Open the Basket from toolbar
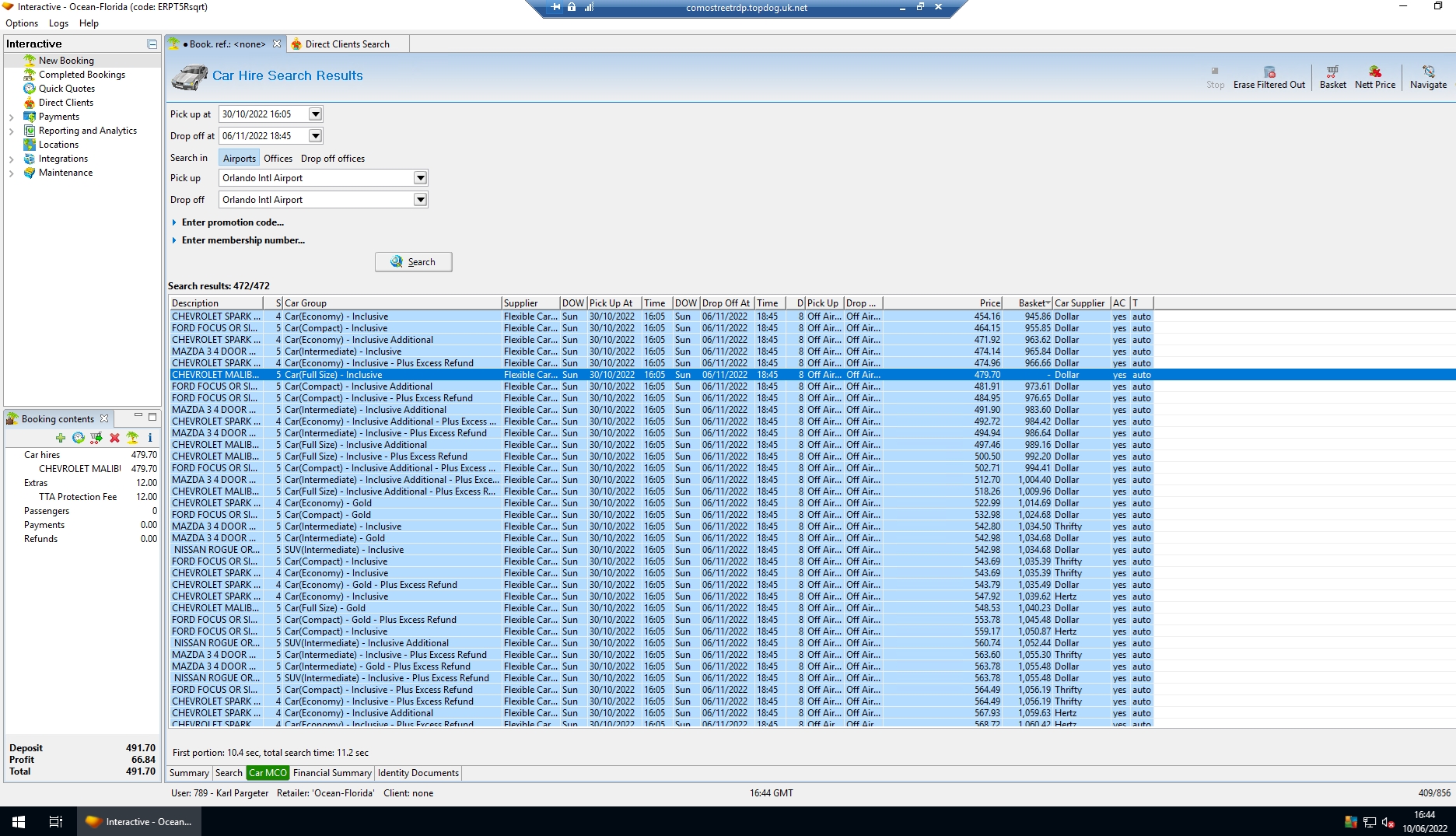 1333,77
